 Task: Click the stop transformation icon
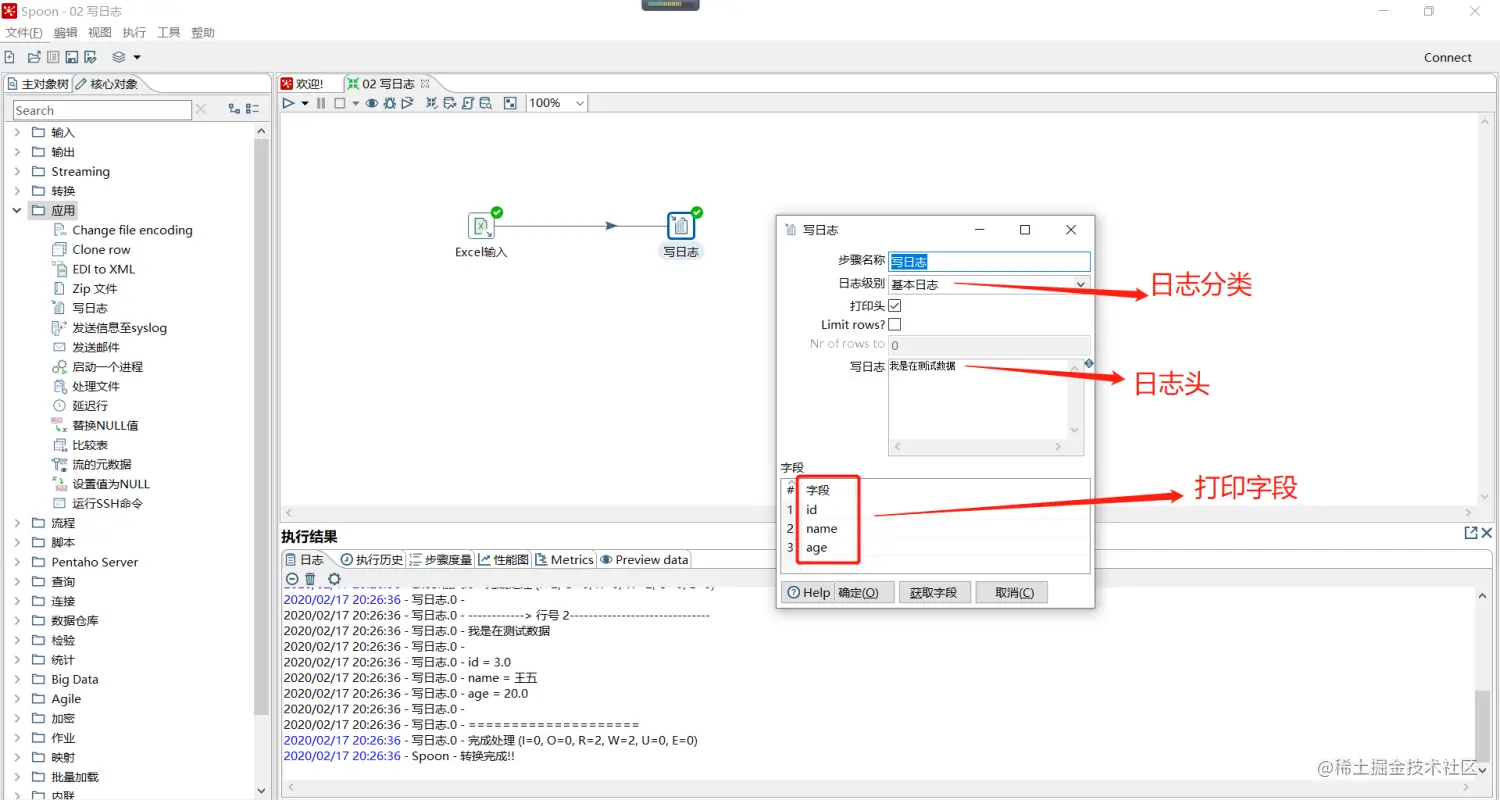(x=340, y=103)
